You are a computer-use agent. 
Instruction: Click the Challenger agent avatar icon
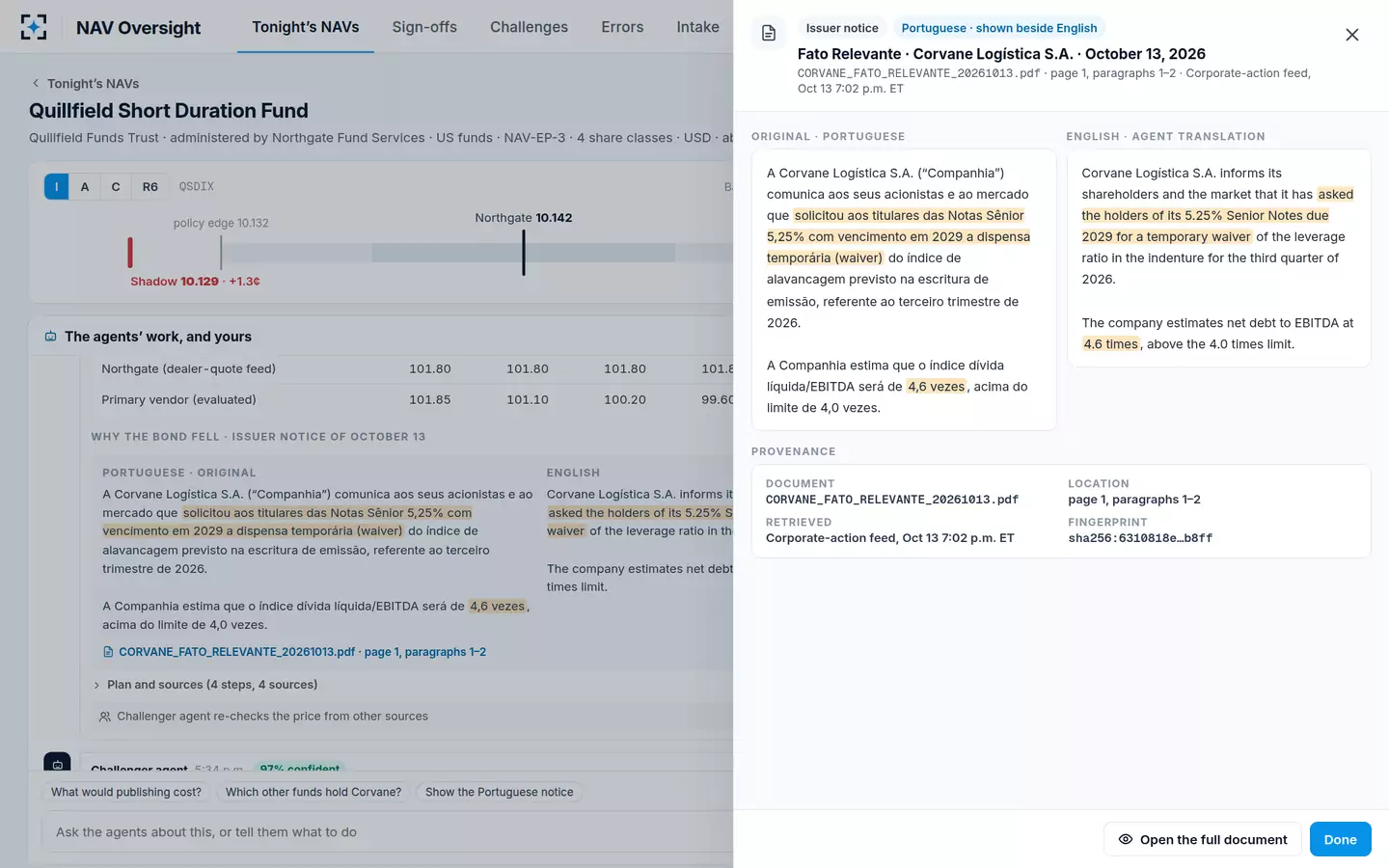coord(57,762)
